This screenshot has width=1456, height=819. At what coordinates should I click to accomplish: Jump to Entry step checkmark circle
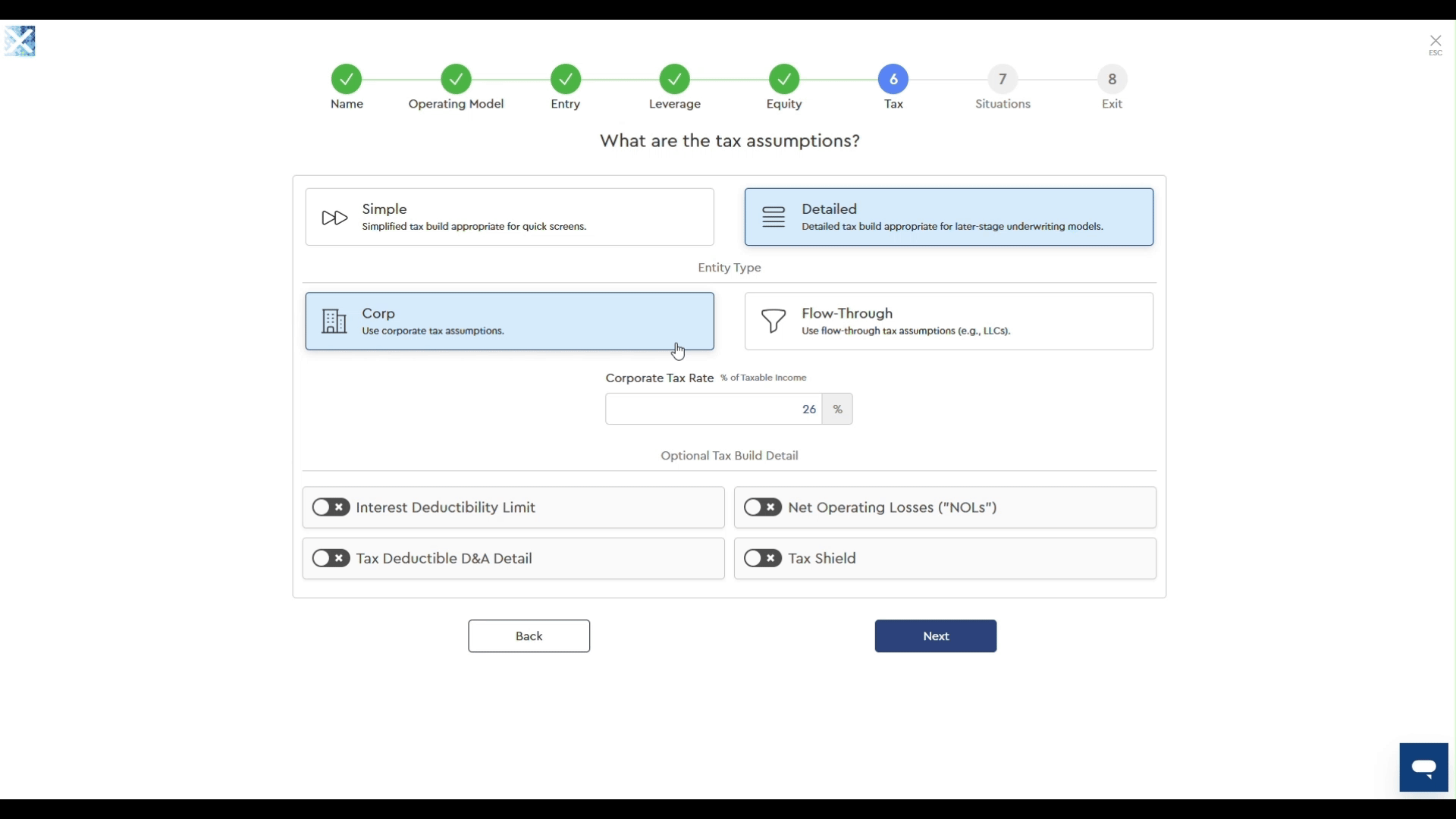[566, 80]
